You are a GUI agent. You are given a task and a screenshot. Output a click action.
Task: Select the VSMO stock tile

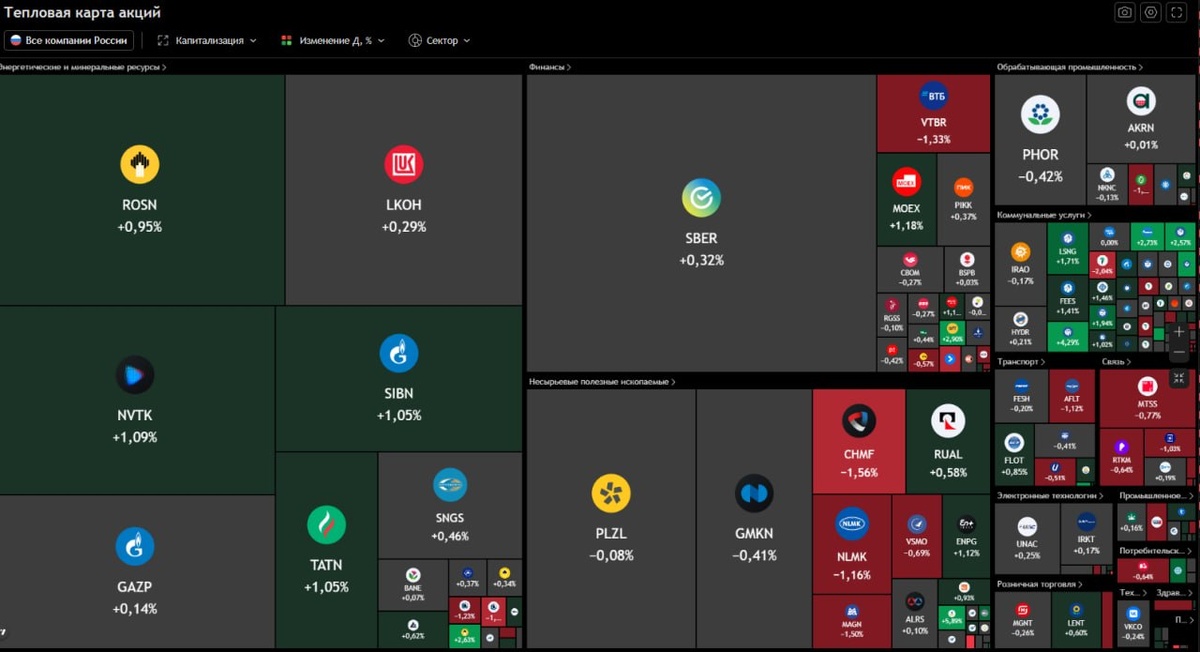tap(917, 536)
